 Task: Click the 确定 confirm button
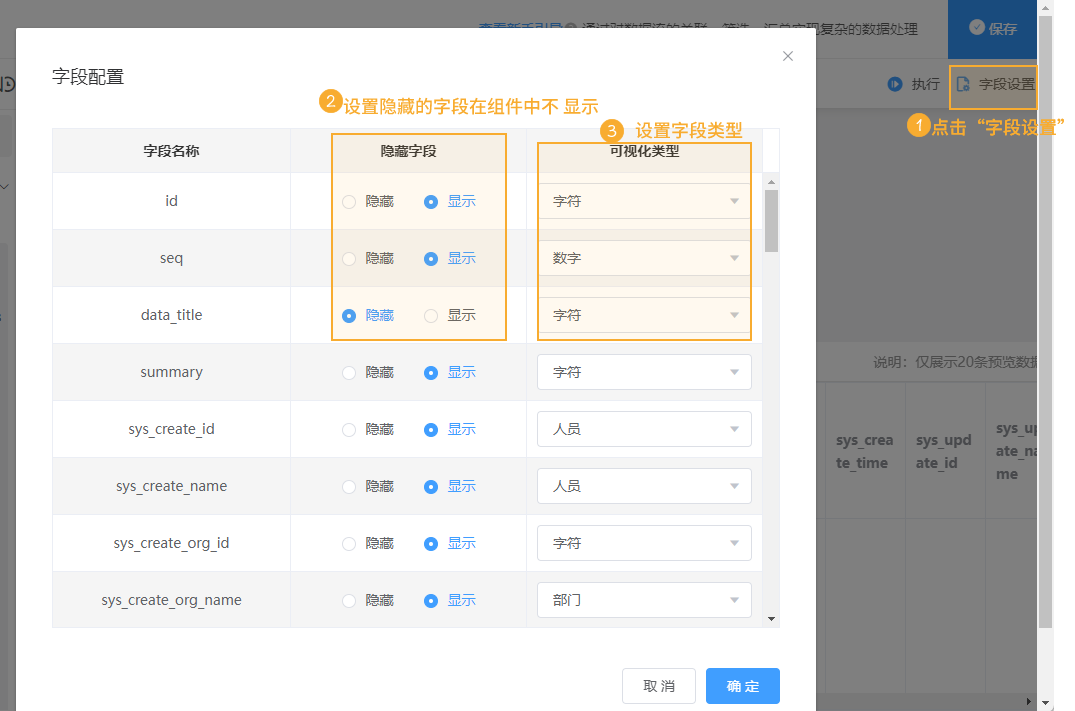click(742, 685)
